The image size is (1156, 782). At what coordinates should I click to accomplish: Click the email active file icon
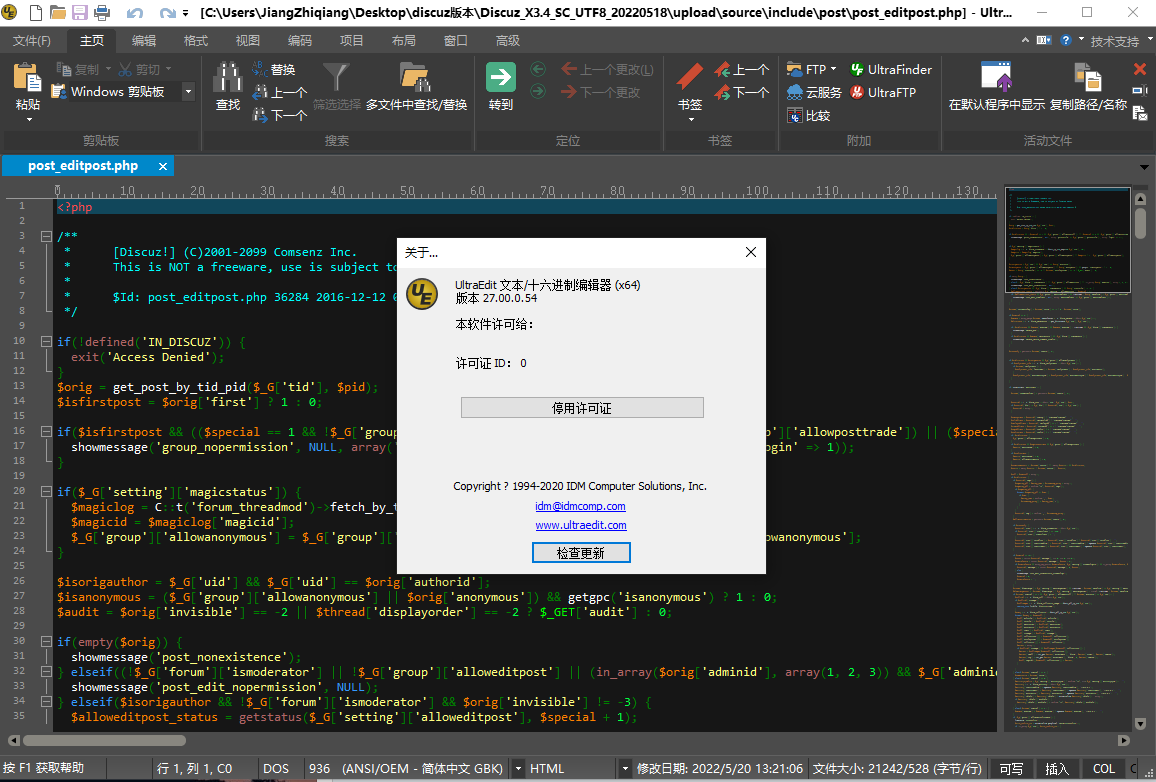(x=1140, y=114)
